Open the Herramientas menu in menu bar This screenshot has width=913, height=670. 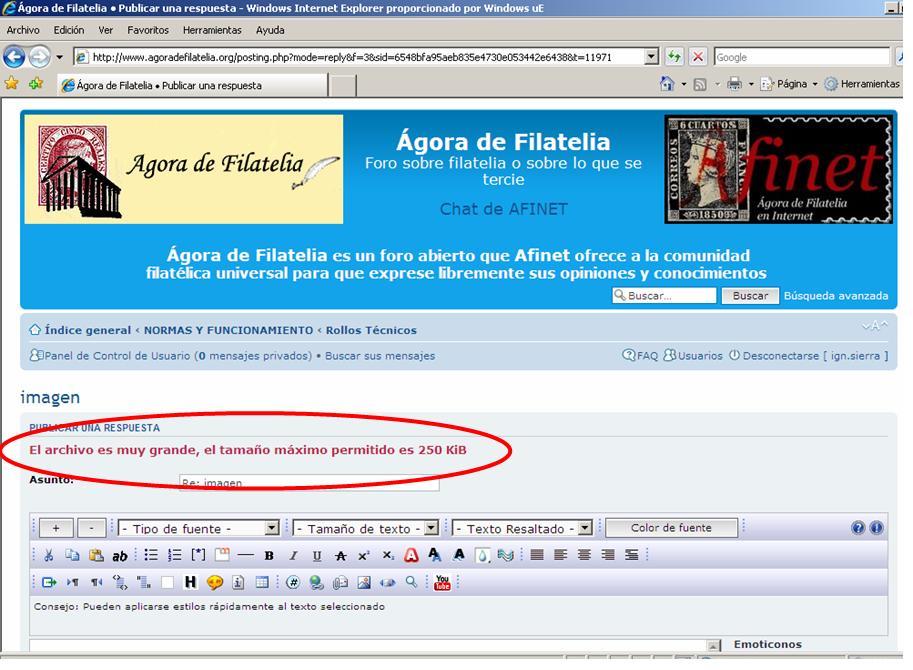click(212, 30)
